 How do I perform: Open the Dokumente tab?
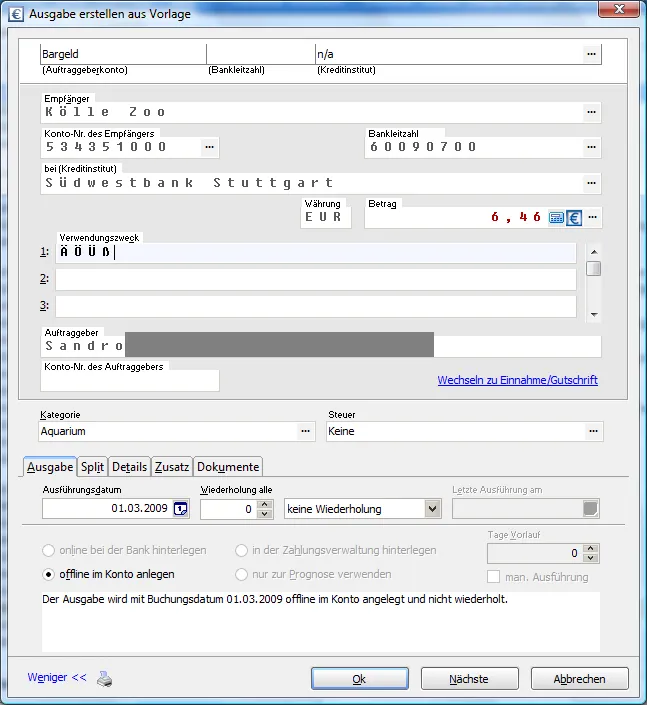228,467
